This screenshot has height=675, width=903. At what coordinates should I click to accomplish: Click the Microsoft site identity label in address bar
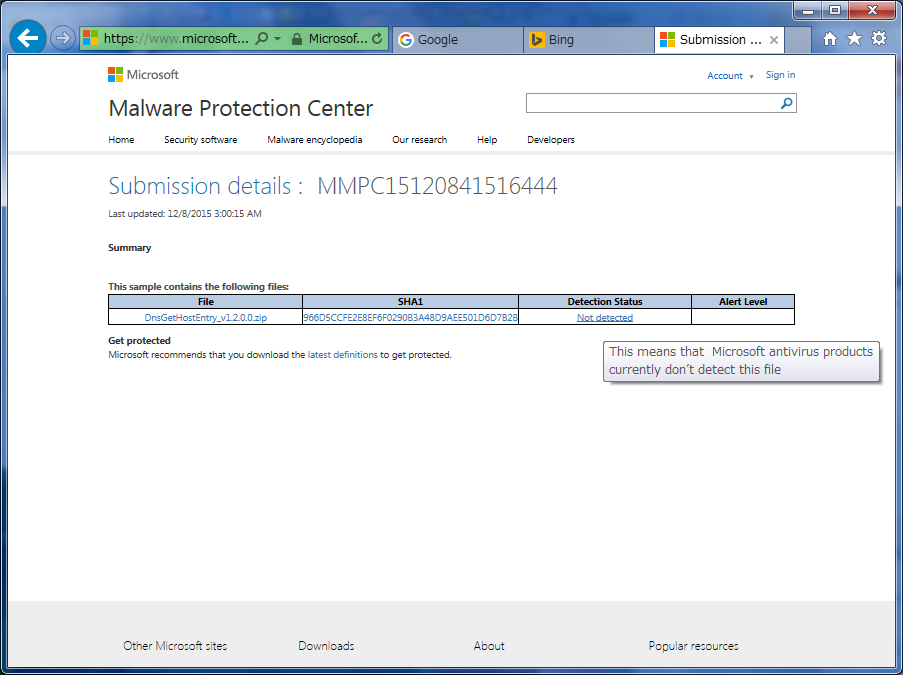pyautogui.click(x=337, y=39)
